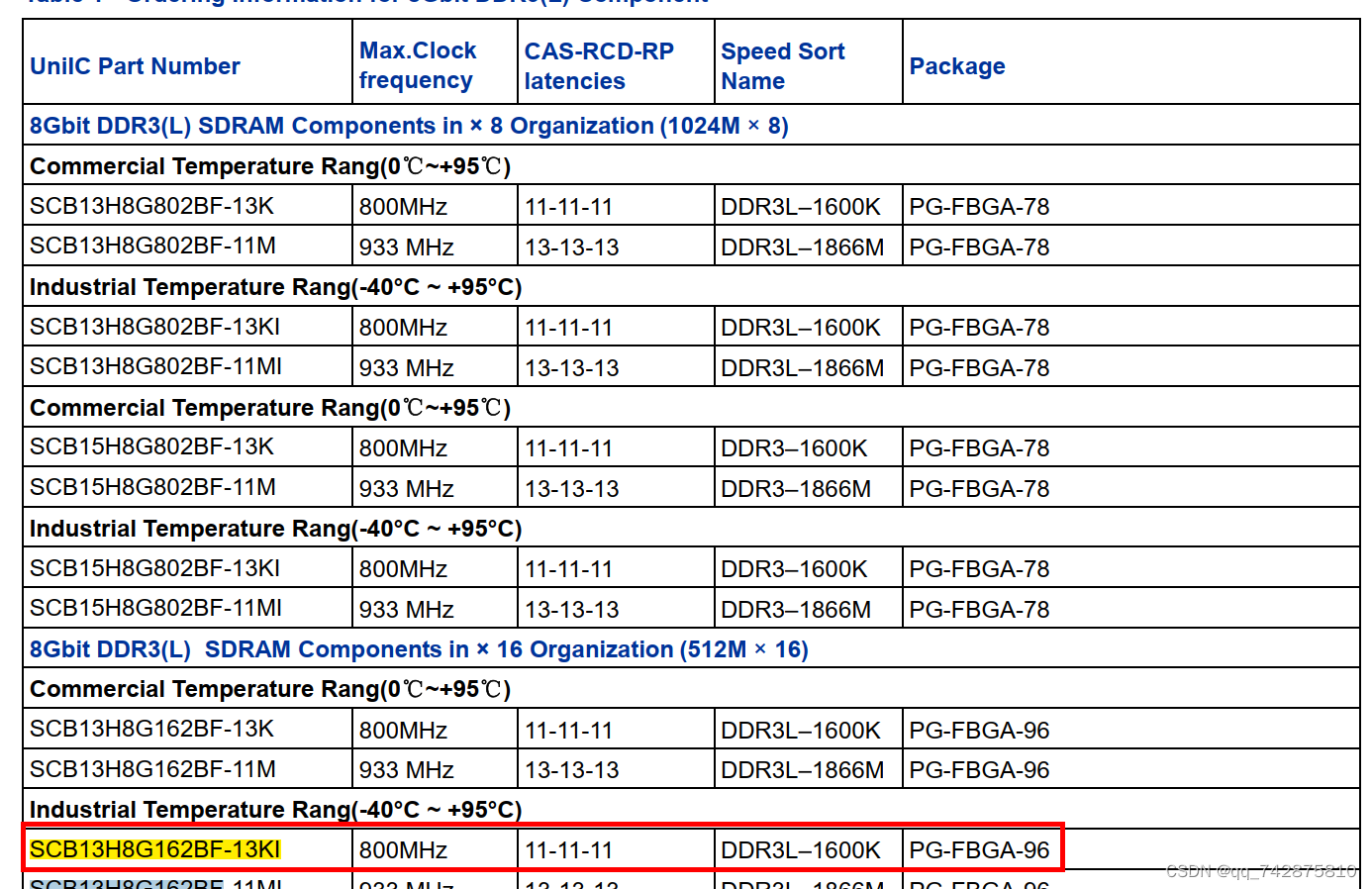This screenshot has width=1372, height=889.
Task: Click 11-11-11 latency in the SCB15H8G802BF-13K row
Action: pyautogui.click(x=568, y=448)
